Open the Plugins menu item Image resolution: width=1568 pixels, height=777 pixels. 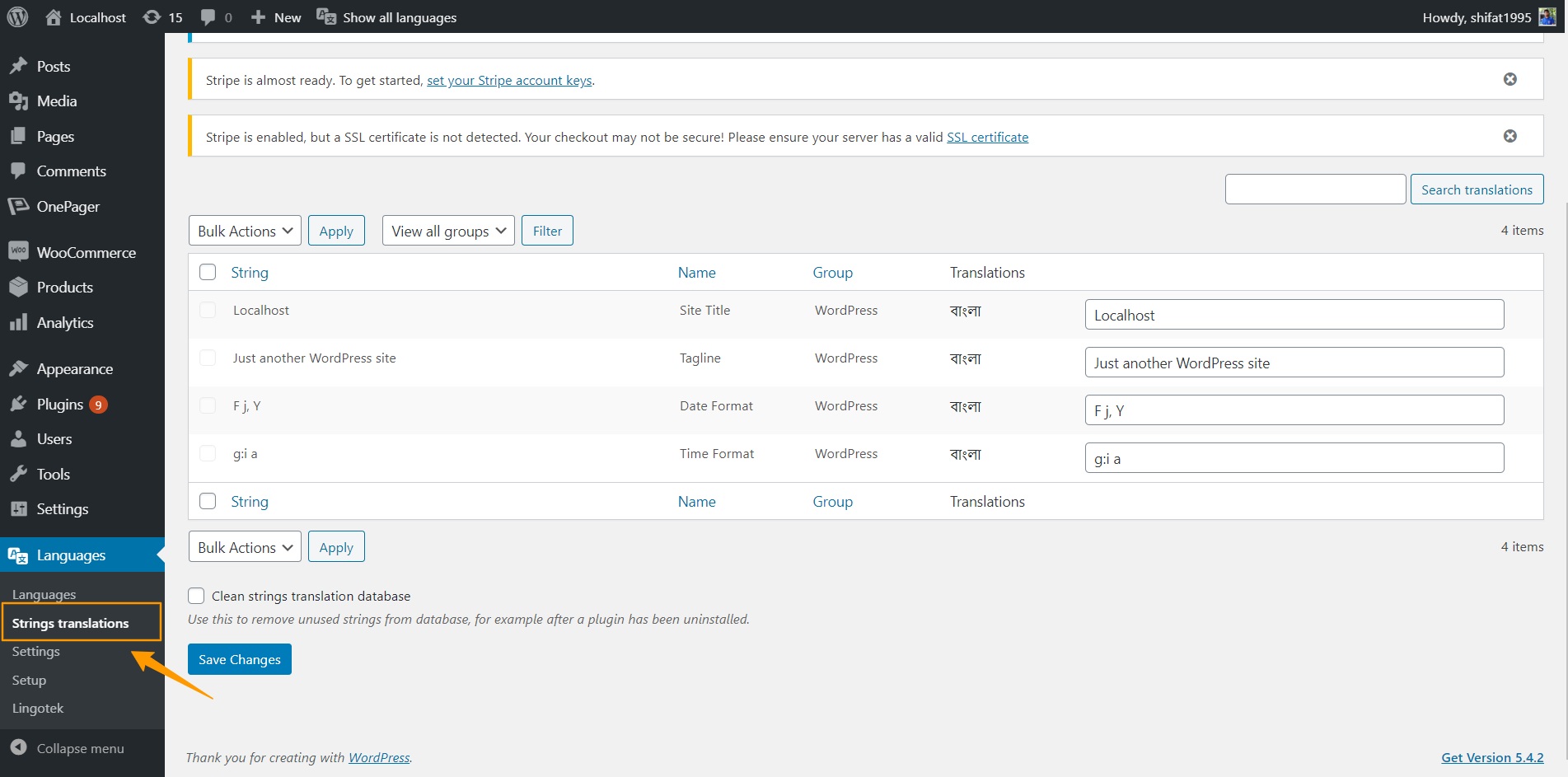click(x=60, y=404)
